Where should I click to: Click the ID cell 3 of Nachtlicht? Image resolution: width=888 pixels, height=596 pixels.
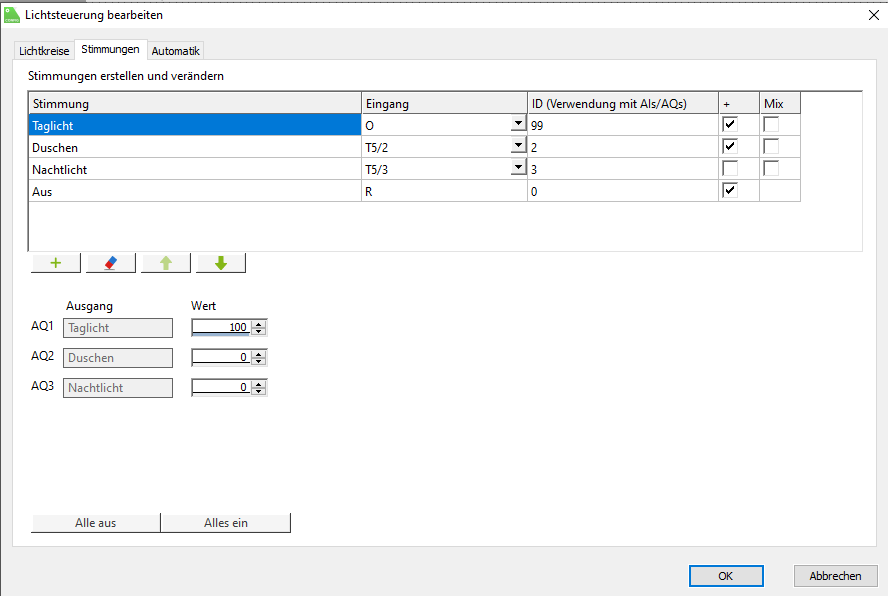pos(623,169)
